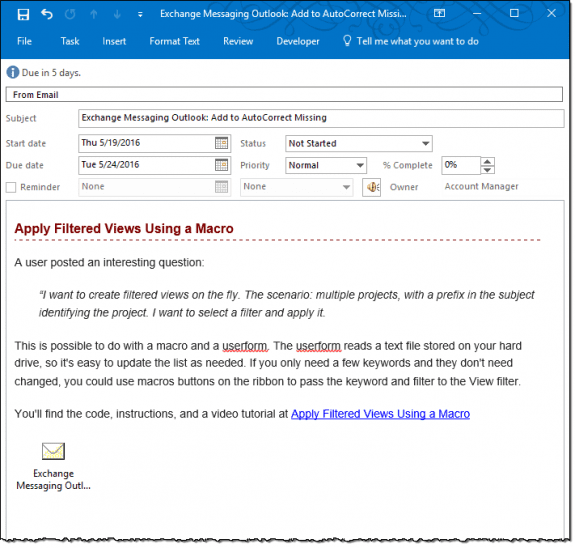
Task: Click the text 'A user posted an interesting question:'
Action: click(109, 263)
